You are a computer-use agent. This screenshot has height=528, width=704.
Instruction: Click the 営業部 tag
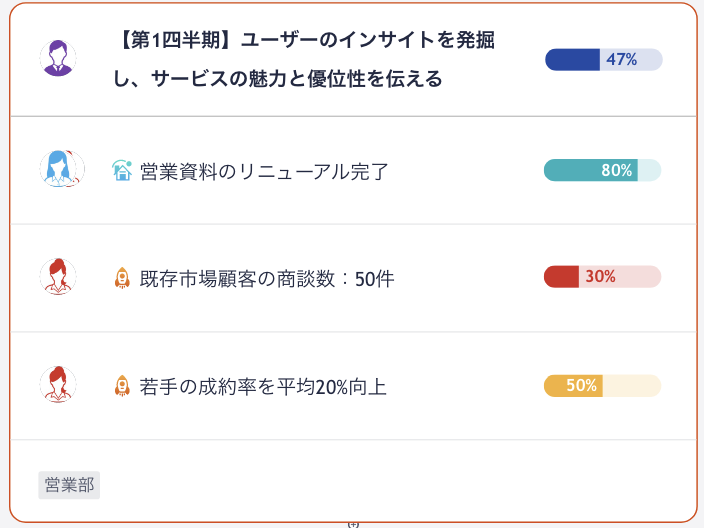[69, 485]
